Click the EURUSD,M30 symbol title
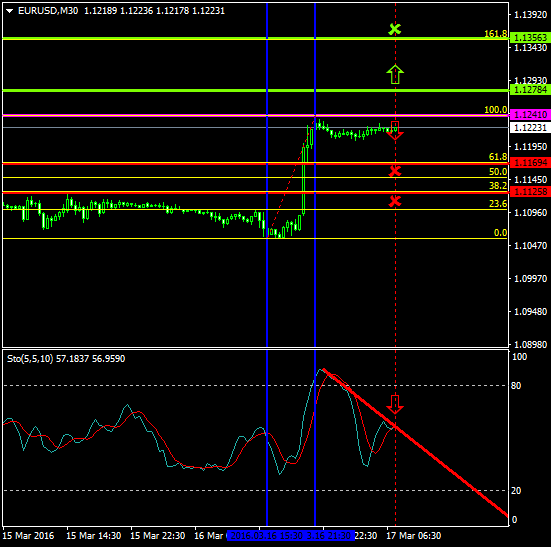 (x=48, y=11)
